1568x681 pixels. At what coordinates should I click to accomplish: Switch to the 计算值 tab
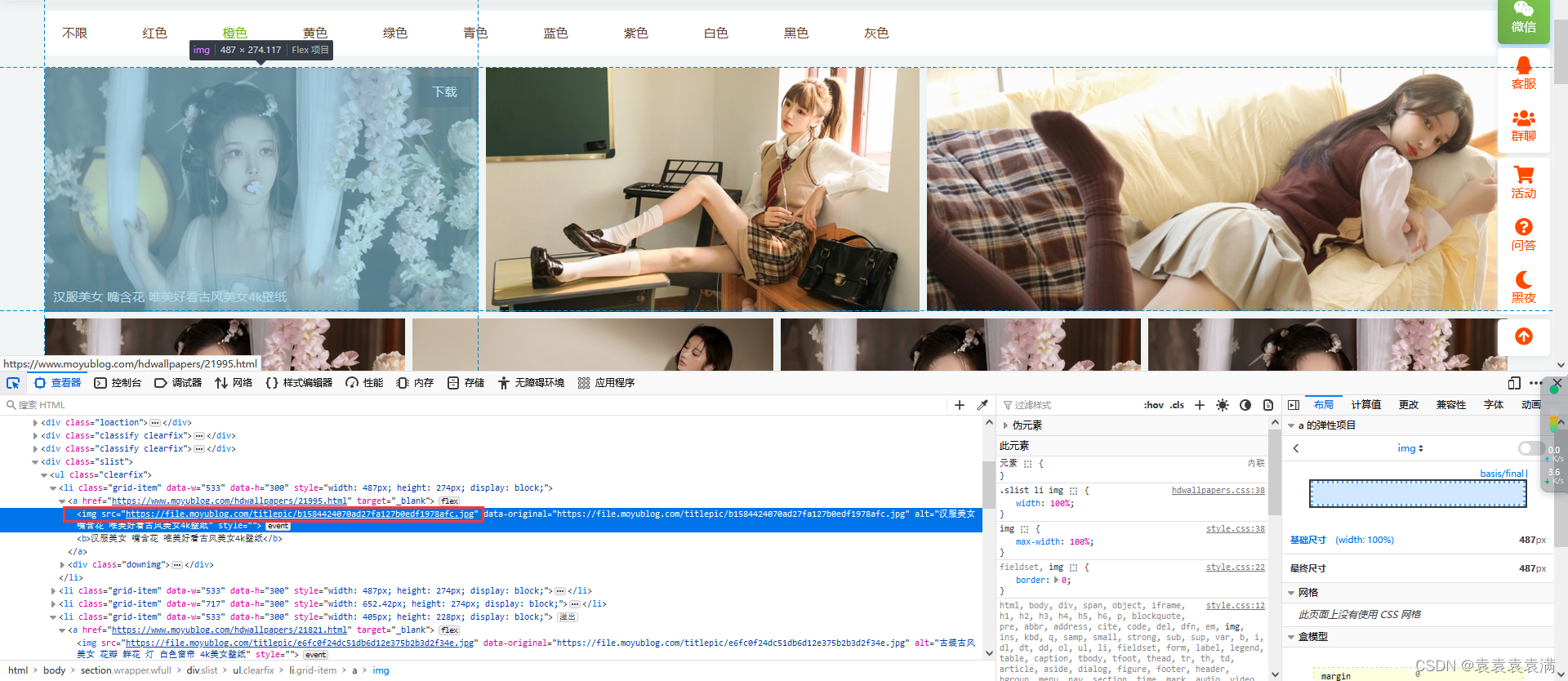1366,405
